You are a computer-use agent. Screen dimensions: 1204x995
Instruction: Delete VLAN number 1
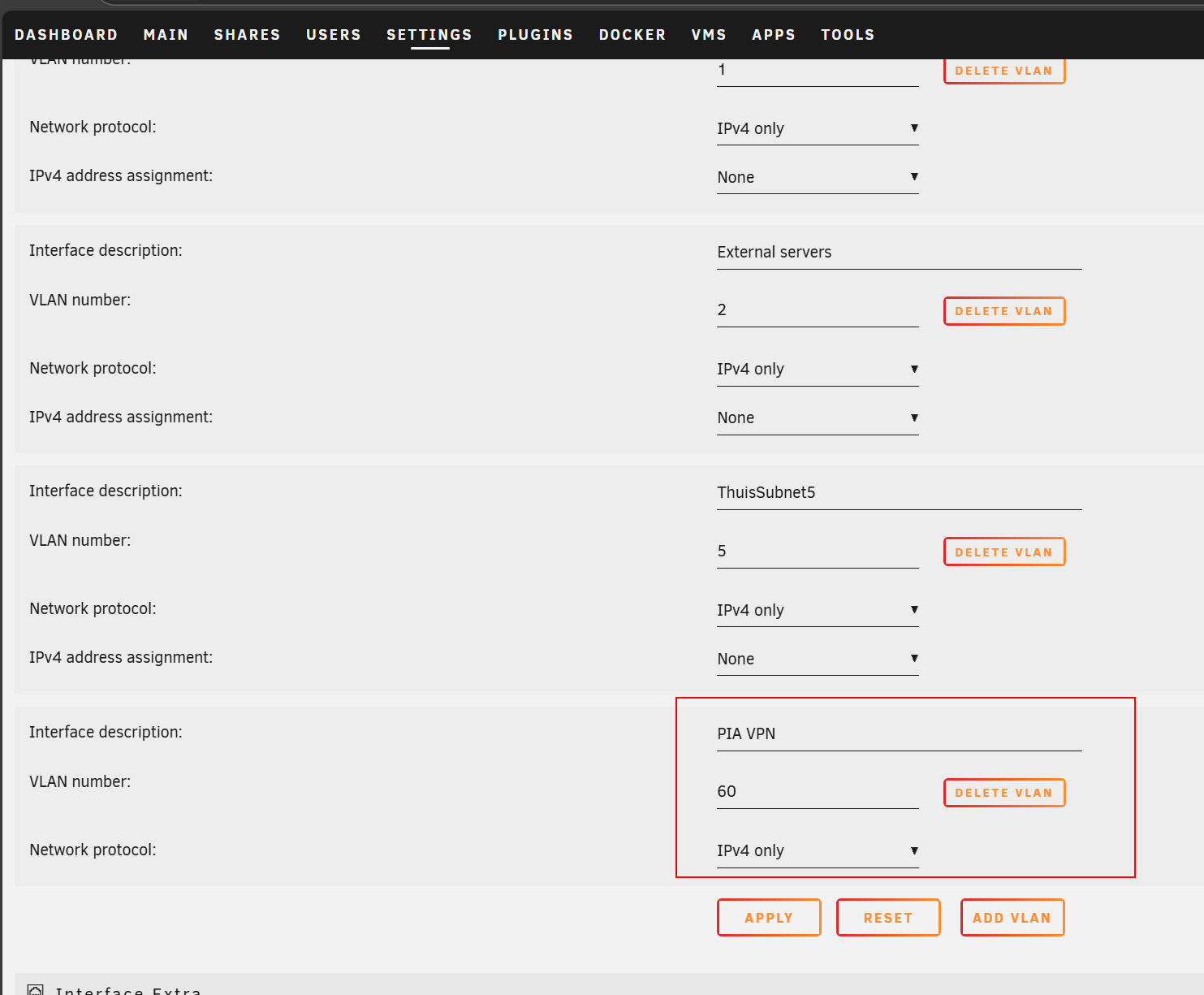[x=1004, y=71]
